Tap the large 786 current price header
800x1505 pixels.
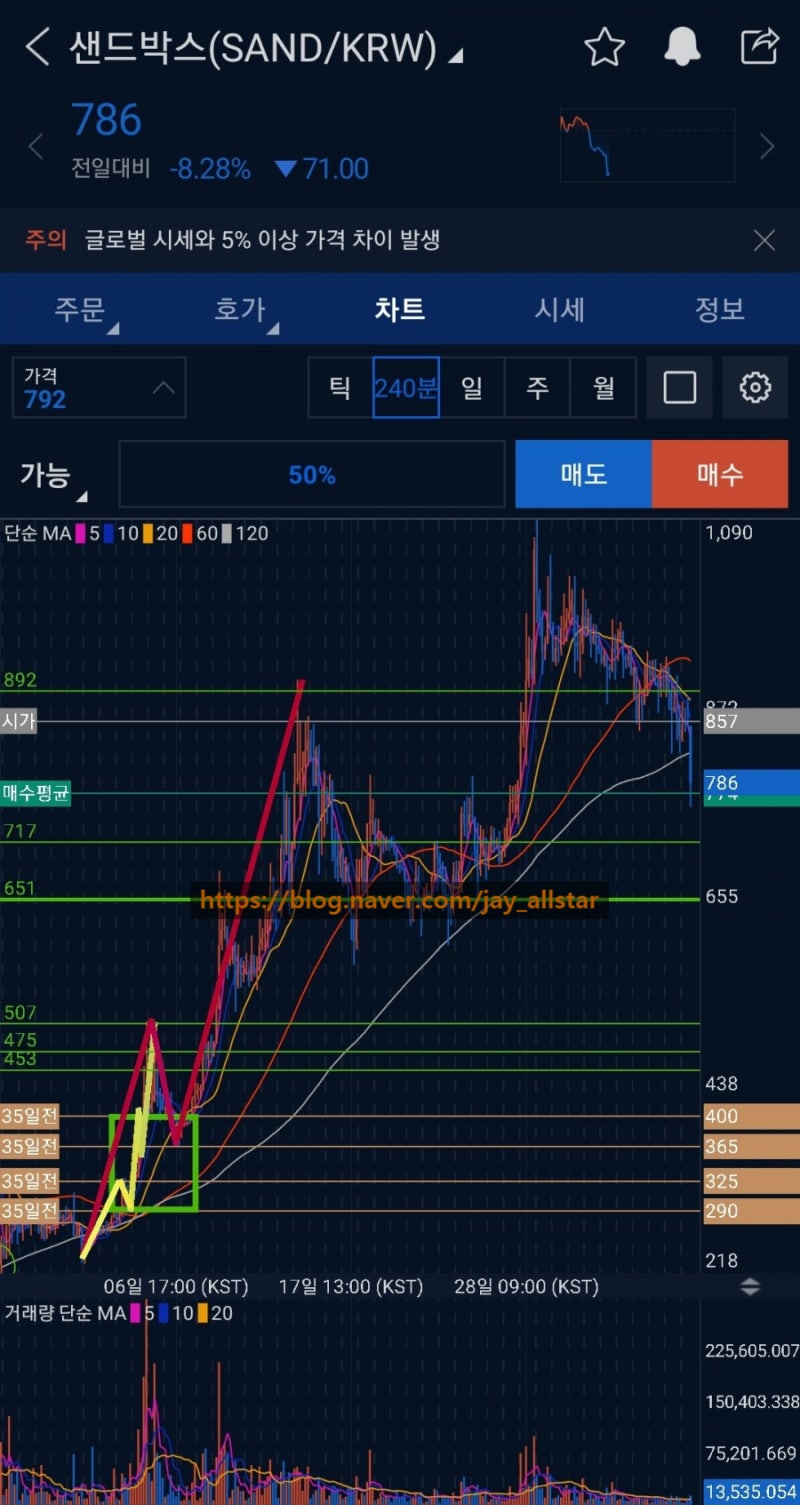106,121
